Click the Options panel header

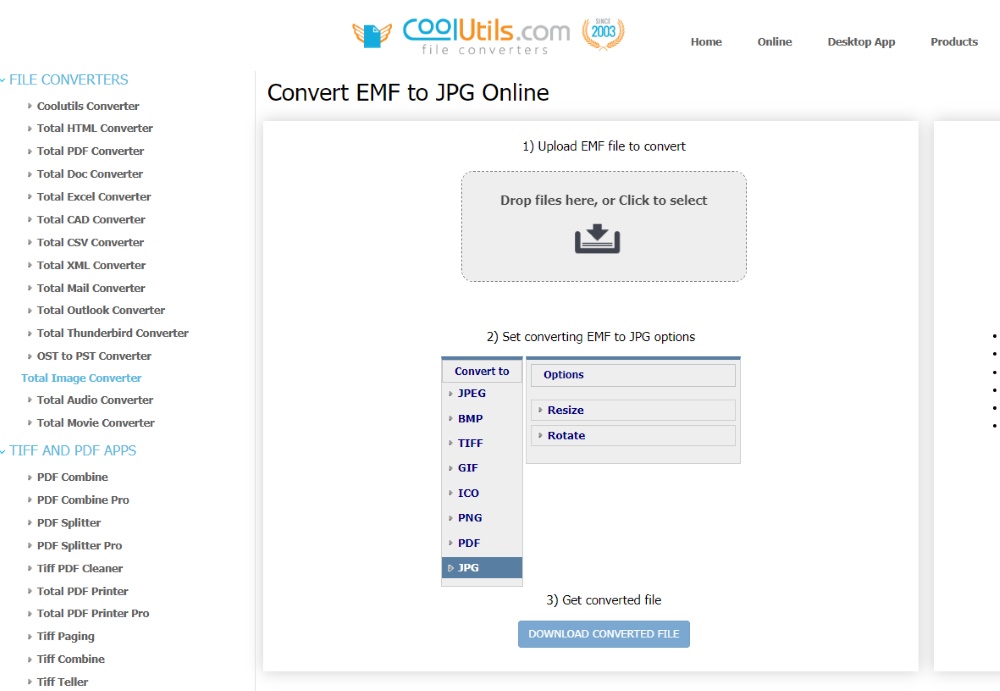[633, 375]
